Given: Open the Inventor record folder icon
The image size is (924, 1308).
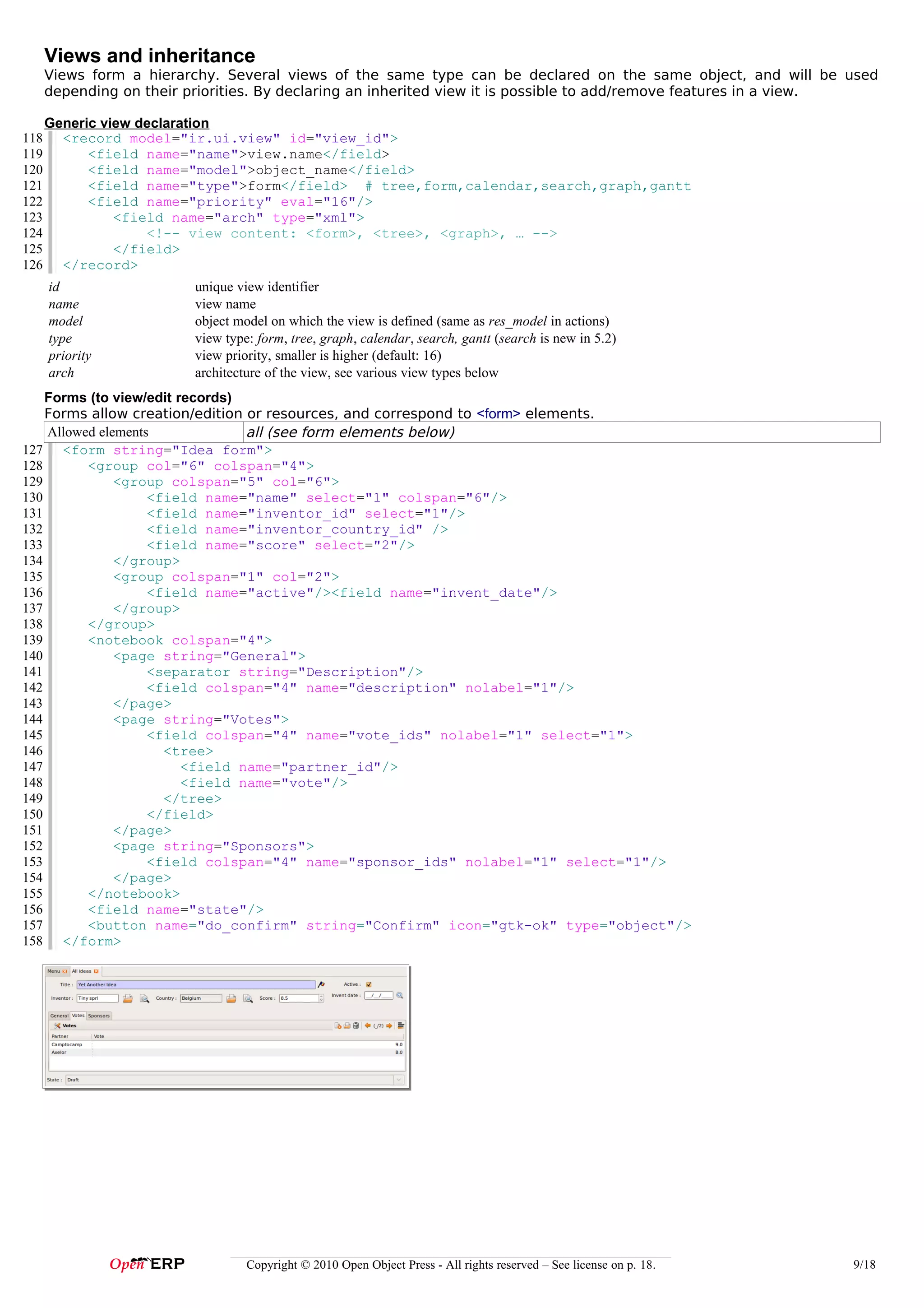Looking at the screenshot, I should click(128, 999).
